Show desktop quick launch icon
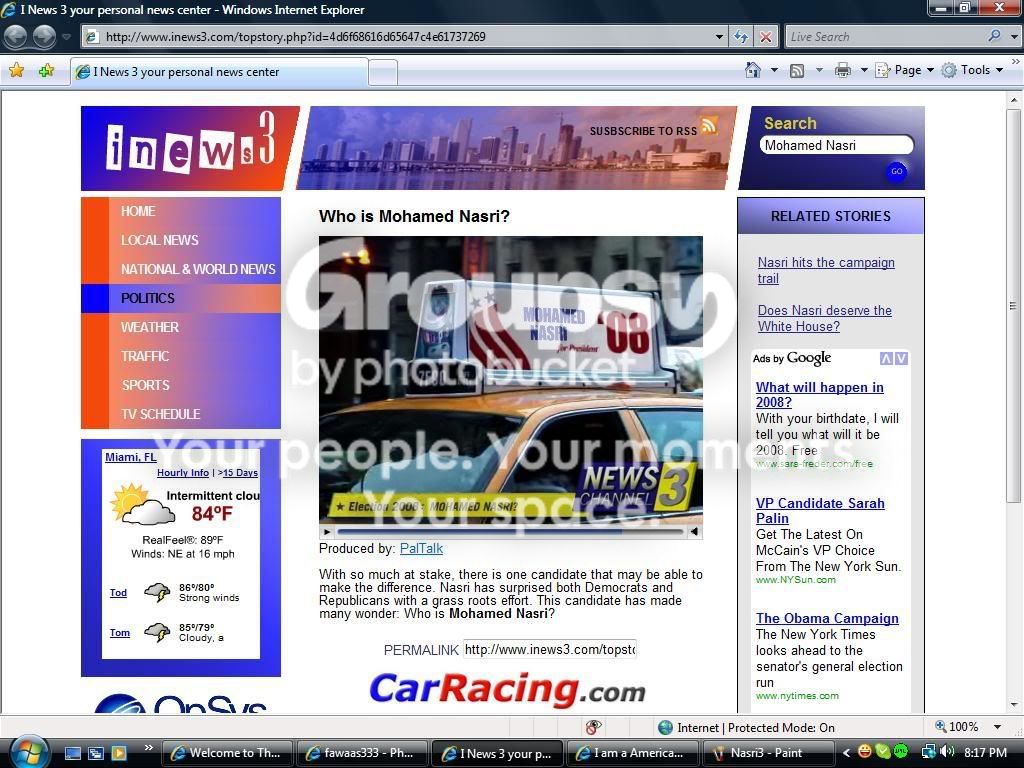Screen dimensions: 1024x768 click(x=73, y=753)
